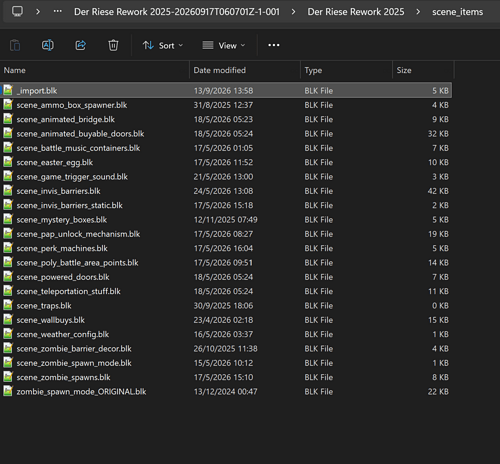Go to the Der Riese Rework 2025 breadcrumb folder

click(x=356, y=12)
